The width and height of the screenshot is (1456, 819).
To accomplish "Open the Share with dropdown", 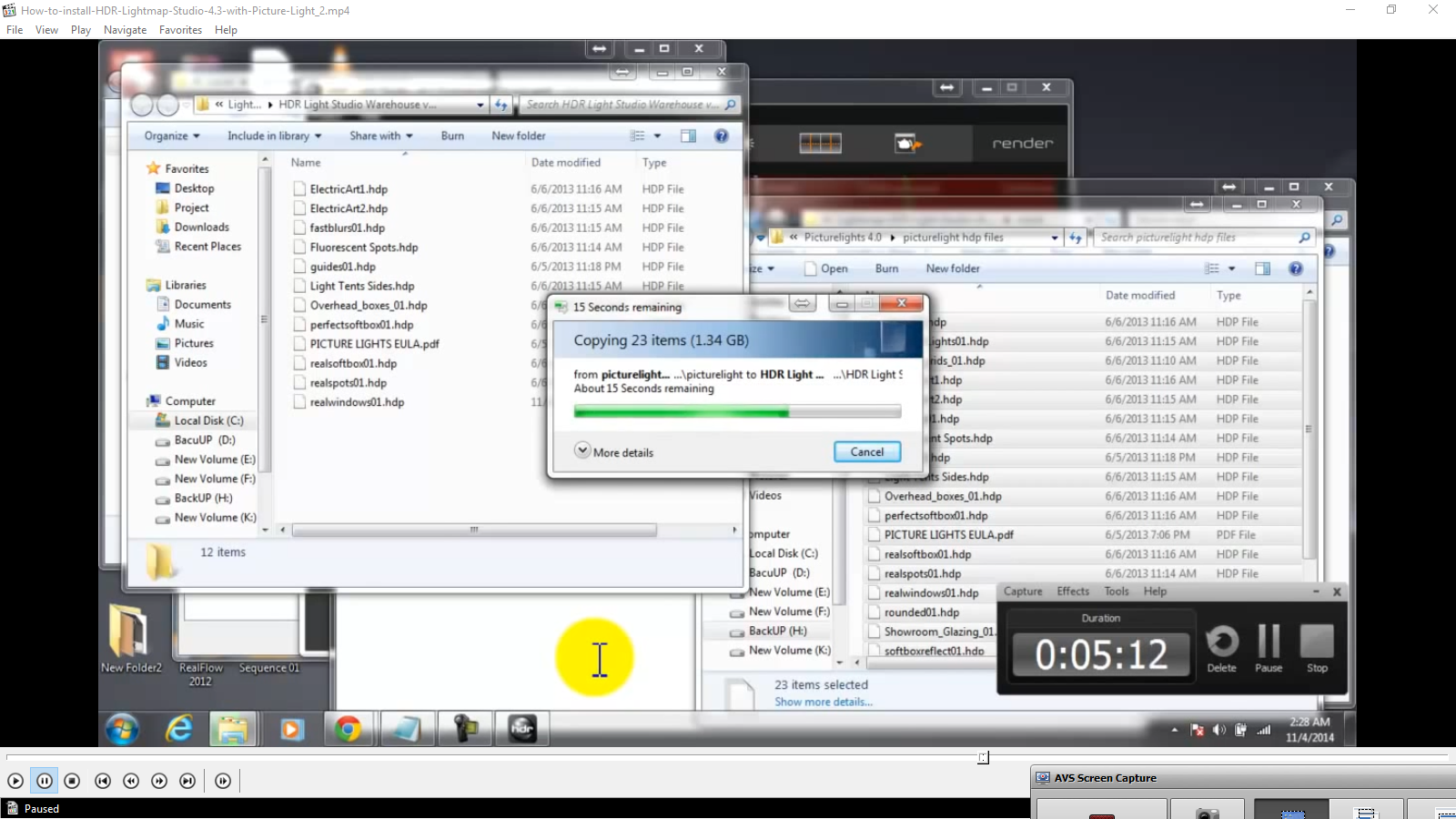I will [x=381, y=136].
